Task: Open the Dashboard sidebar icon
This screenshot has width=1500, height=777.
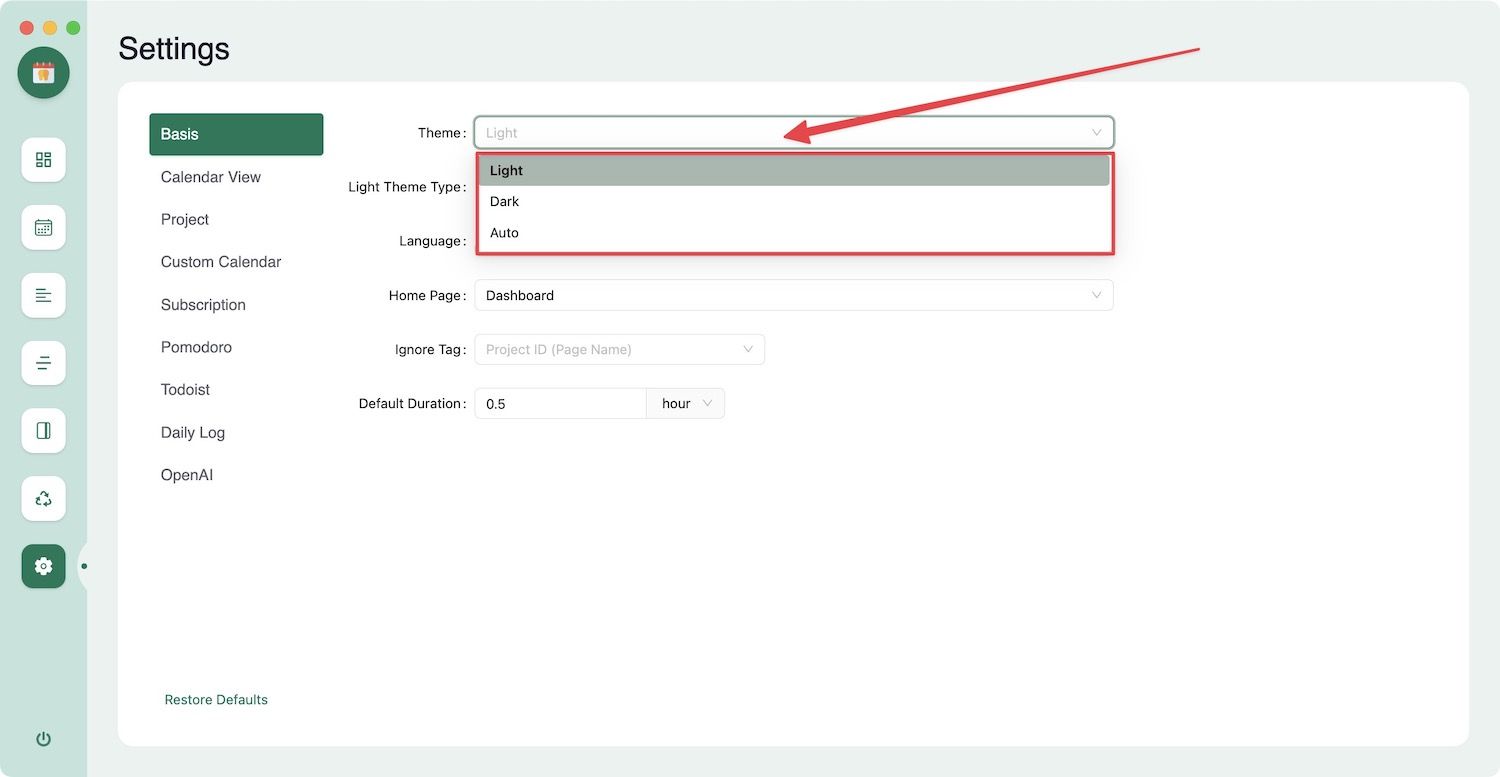Action: 43,160
